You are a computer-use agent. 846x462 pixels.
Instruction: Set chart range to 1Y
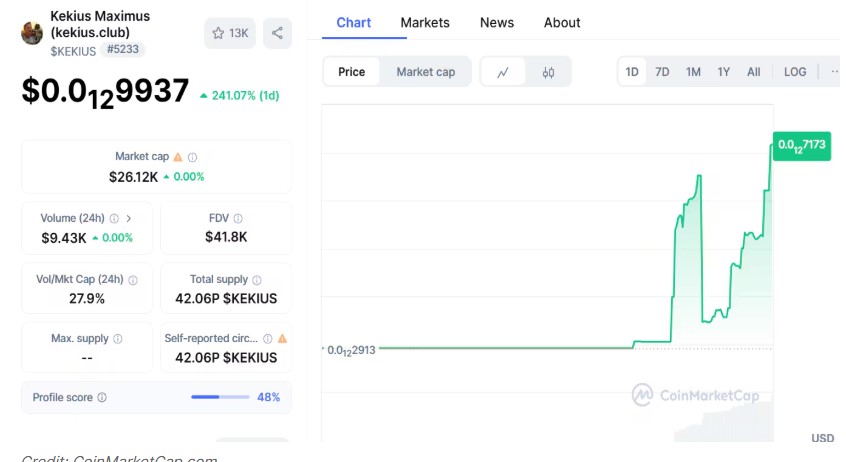pos(724,72)
